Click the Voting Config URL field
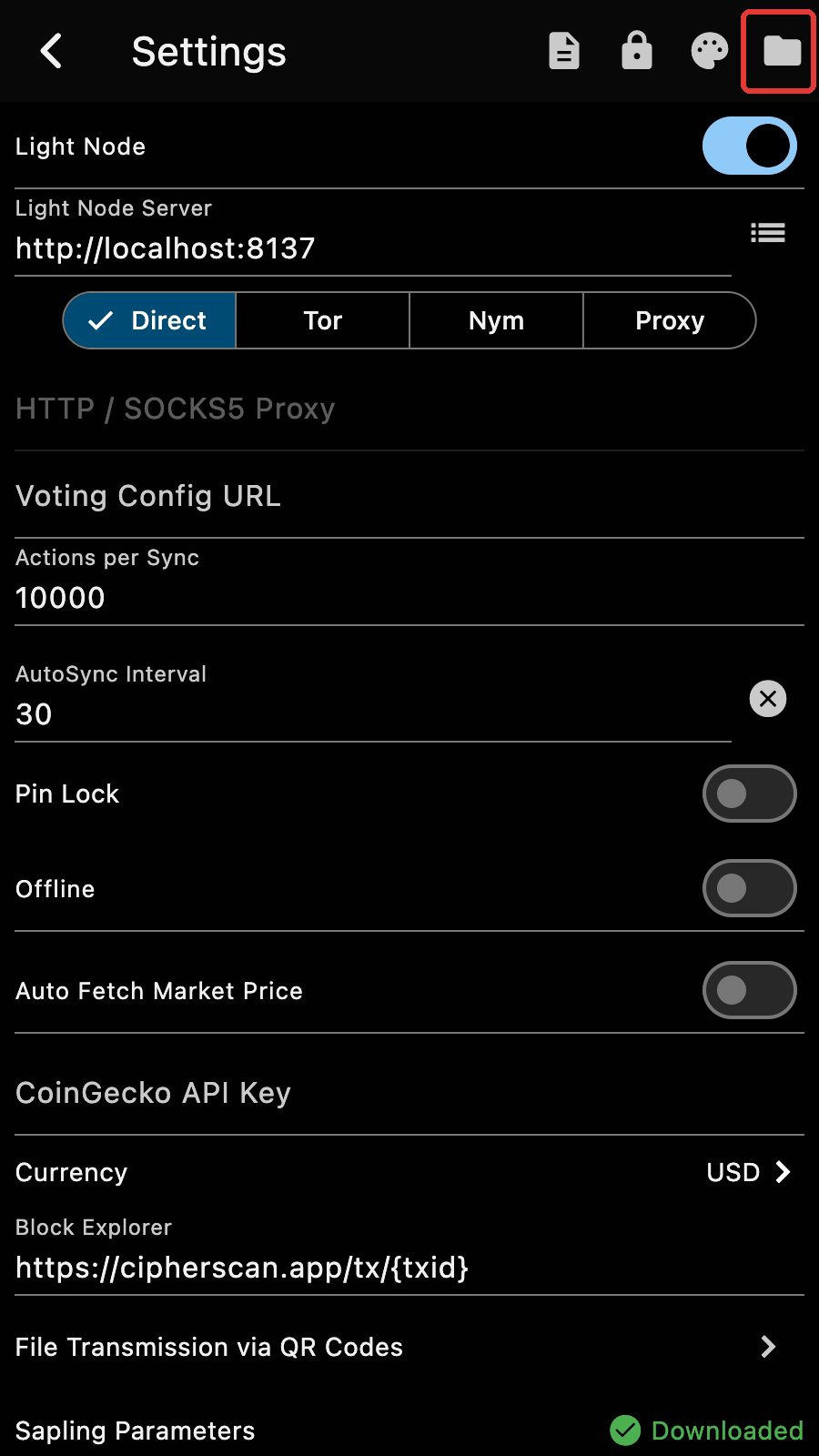 (409, 496)
